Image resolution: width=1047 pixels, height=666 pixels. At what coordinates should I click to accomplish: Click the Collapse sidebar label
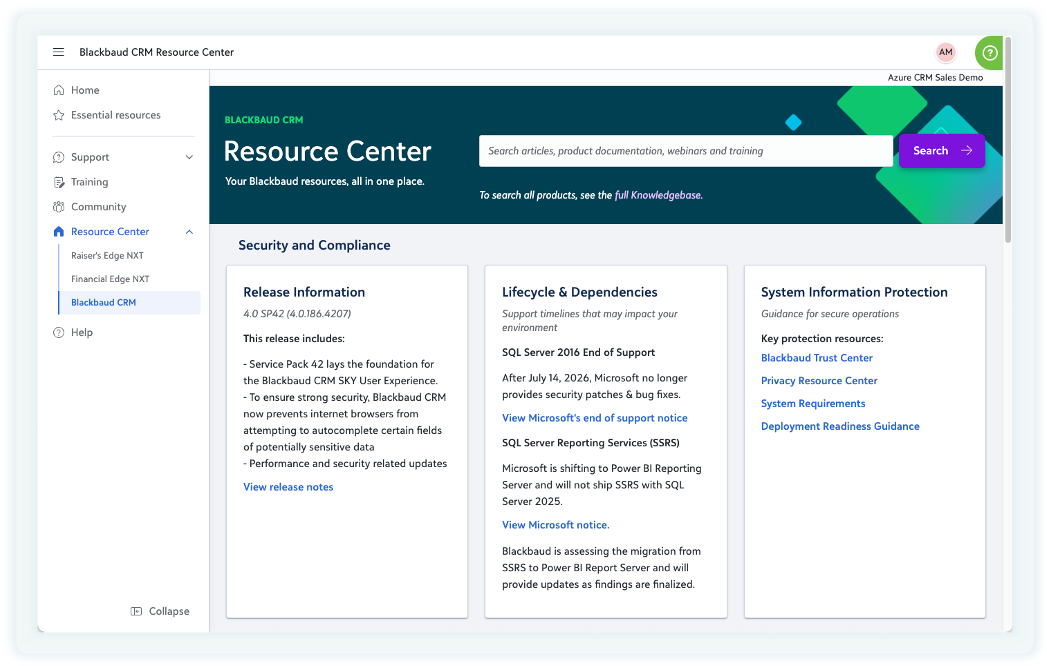(169, 611)
